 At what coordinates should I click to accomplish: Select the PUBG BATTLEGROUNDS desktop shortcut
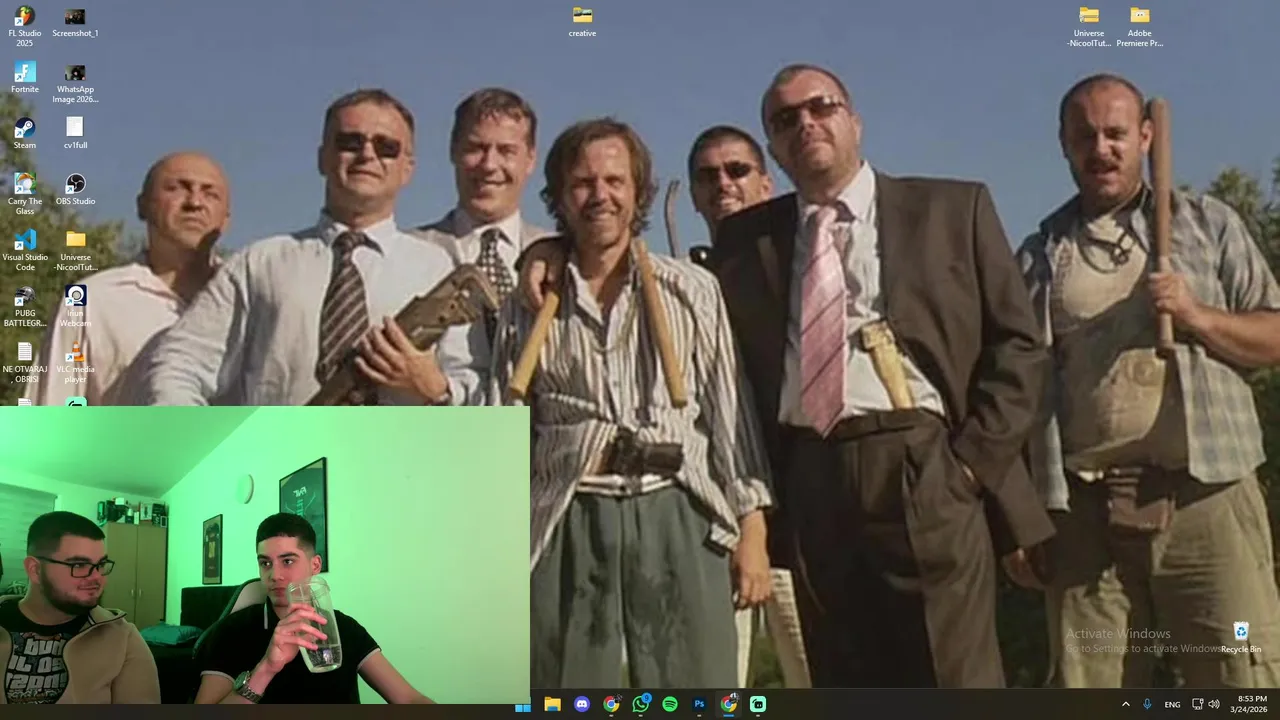24,307
